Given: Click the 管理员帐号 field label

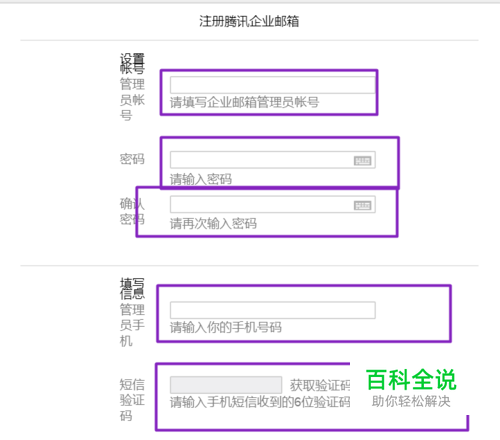Looking at the screenshot, I should [132, 99].
